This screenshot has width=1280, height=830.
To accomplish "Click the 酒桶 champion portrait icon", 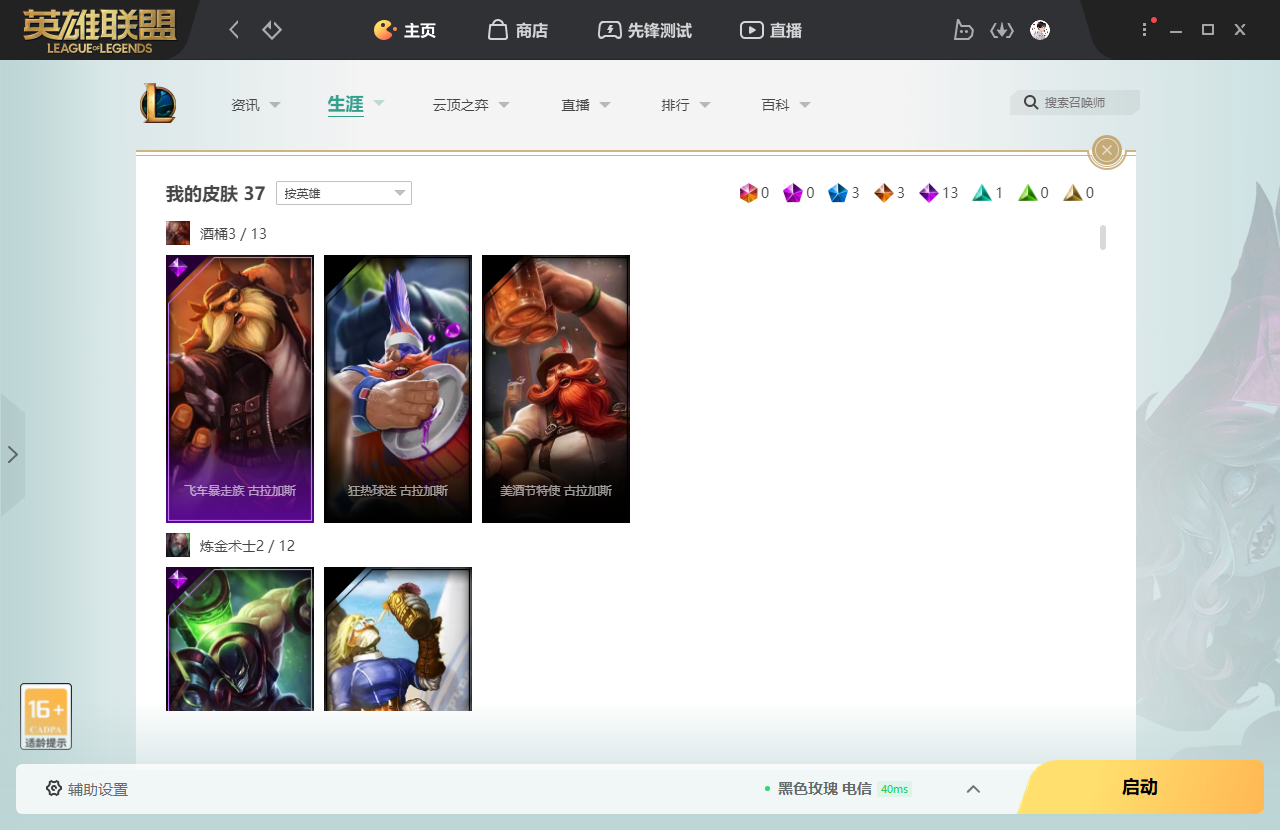I will pos(178,233).
